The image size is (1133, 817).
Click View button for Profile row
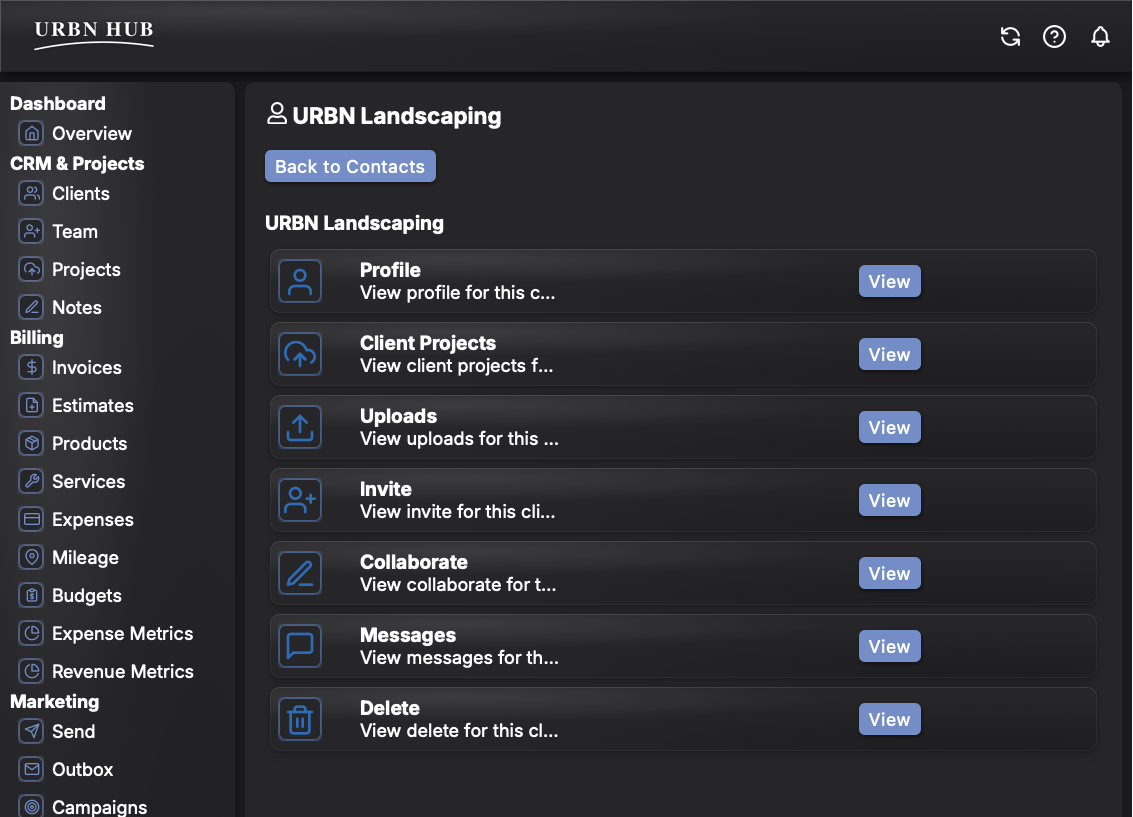pyautogui.click(x=889, y=282)
